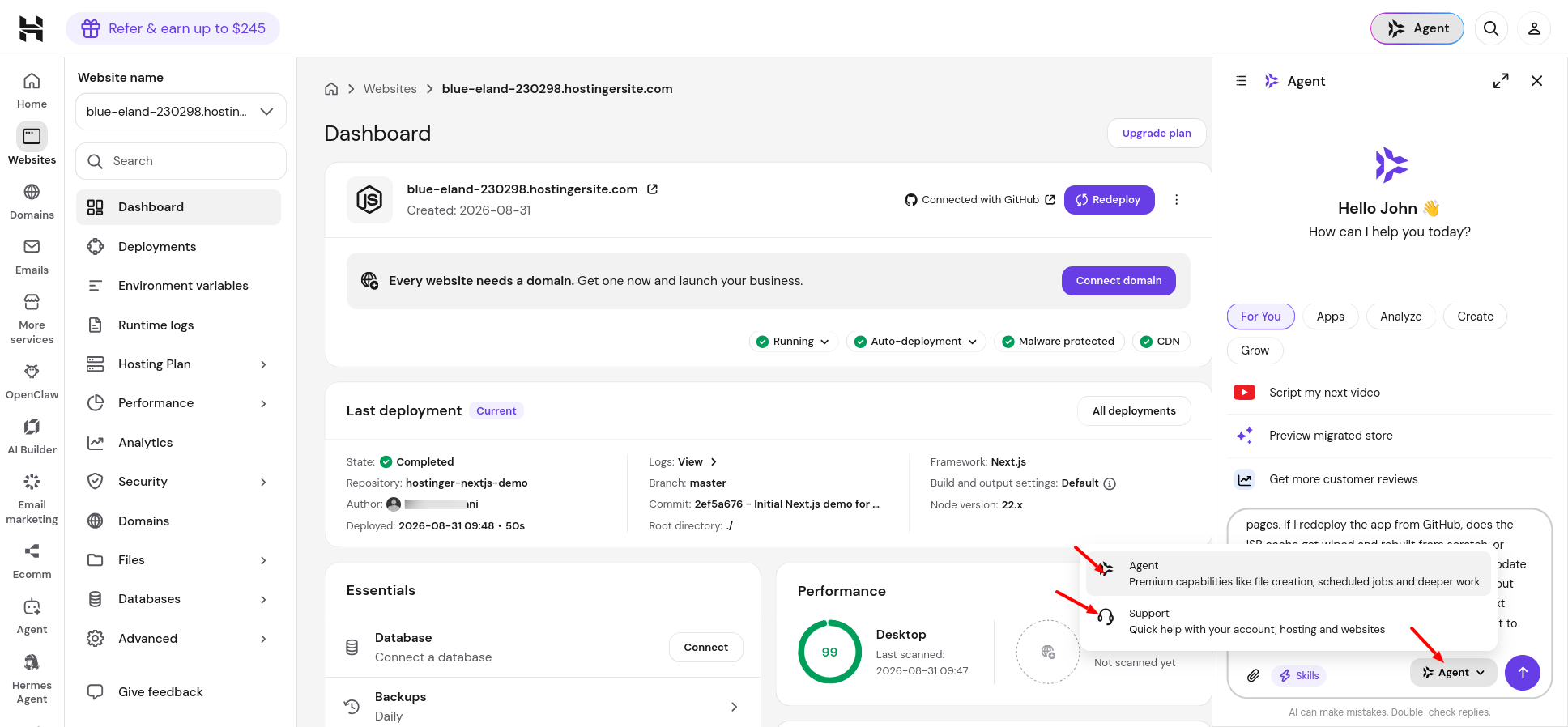
Task: Choose Support option in mode popup
Action: (x=1289, y=622)
